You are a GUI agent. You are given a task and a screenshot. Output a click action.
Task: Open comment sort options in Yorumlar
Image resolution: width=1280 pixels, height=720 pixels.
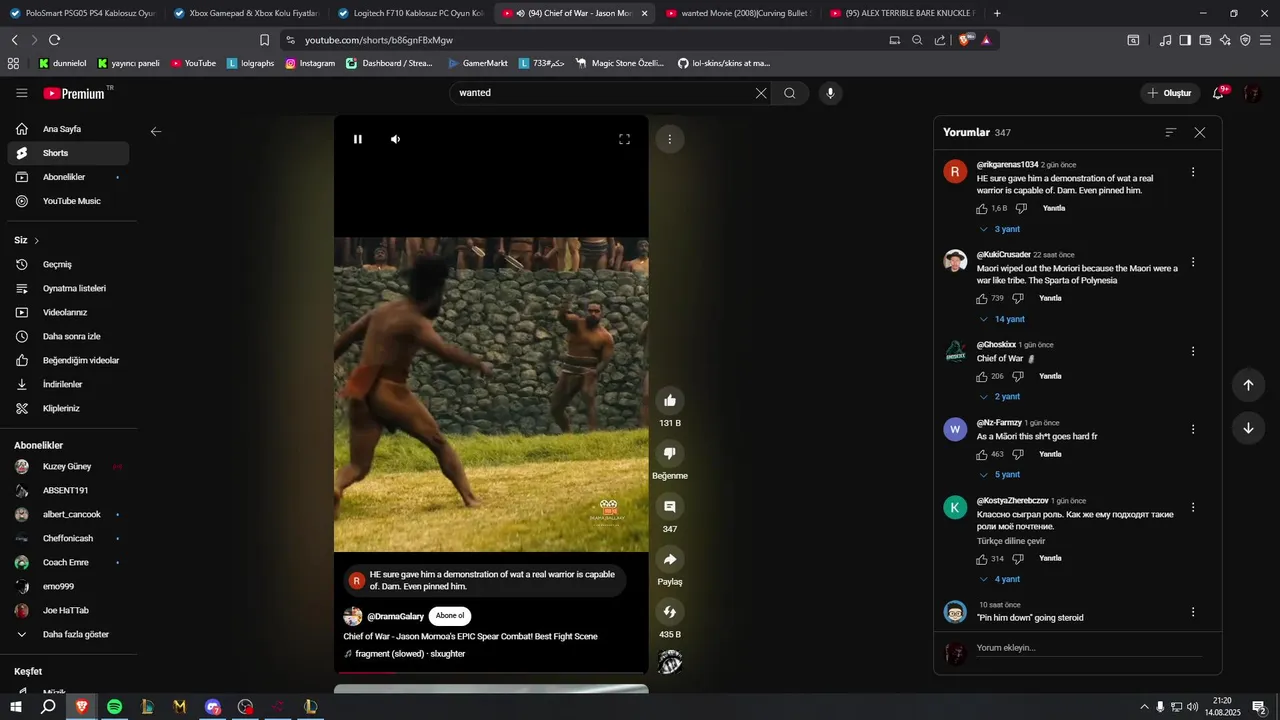(1171, 132)
